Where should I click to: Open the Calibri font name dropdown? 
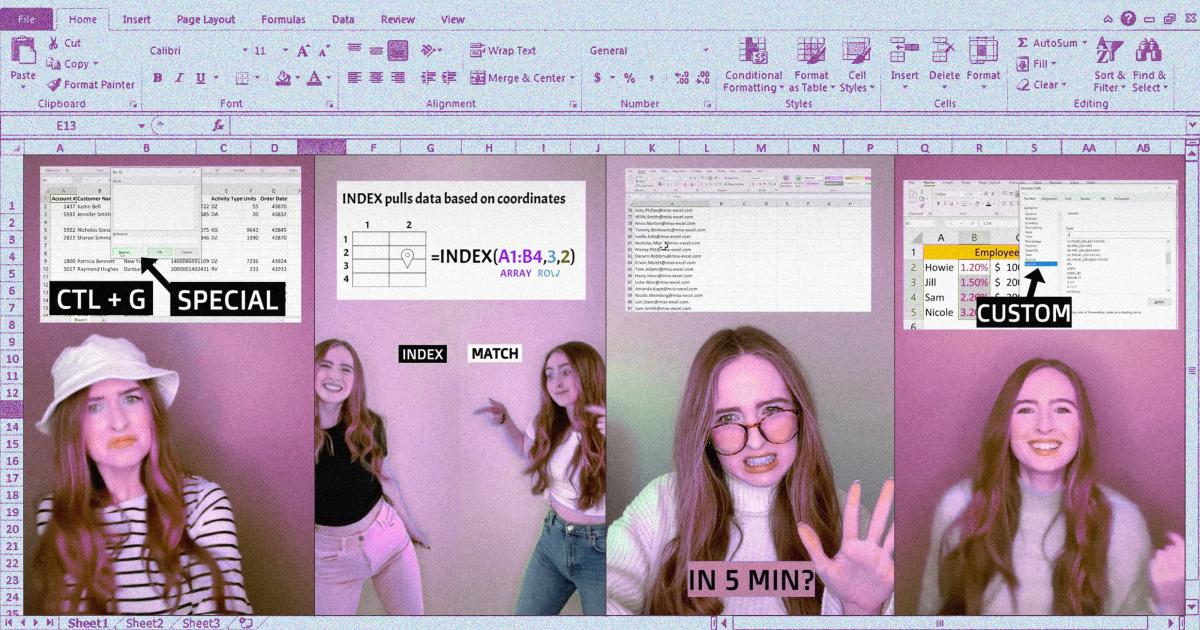pyautogui.click(x=238, y=50)
